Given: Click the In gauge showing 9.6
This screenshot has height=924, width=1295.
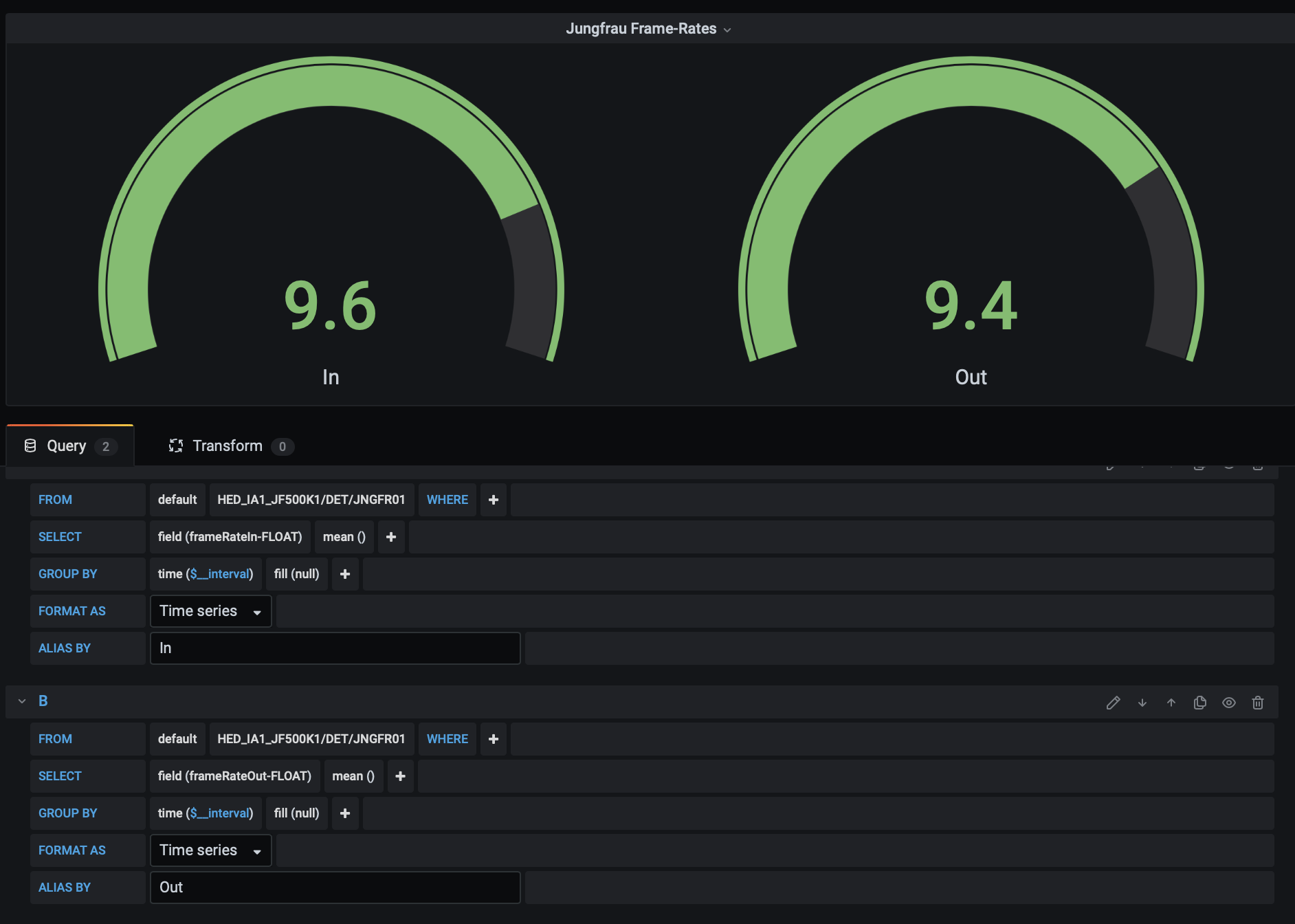Looking at the screenshot, I should [331, 210].
